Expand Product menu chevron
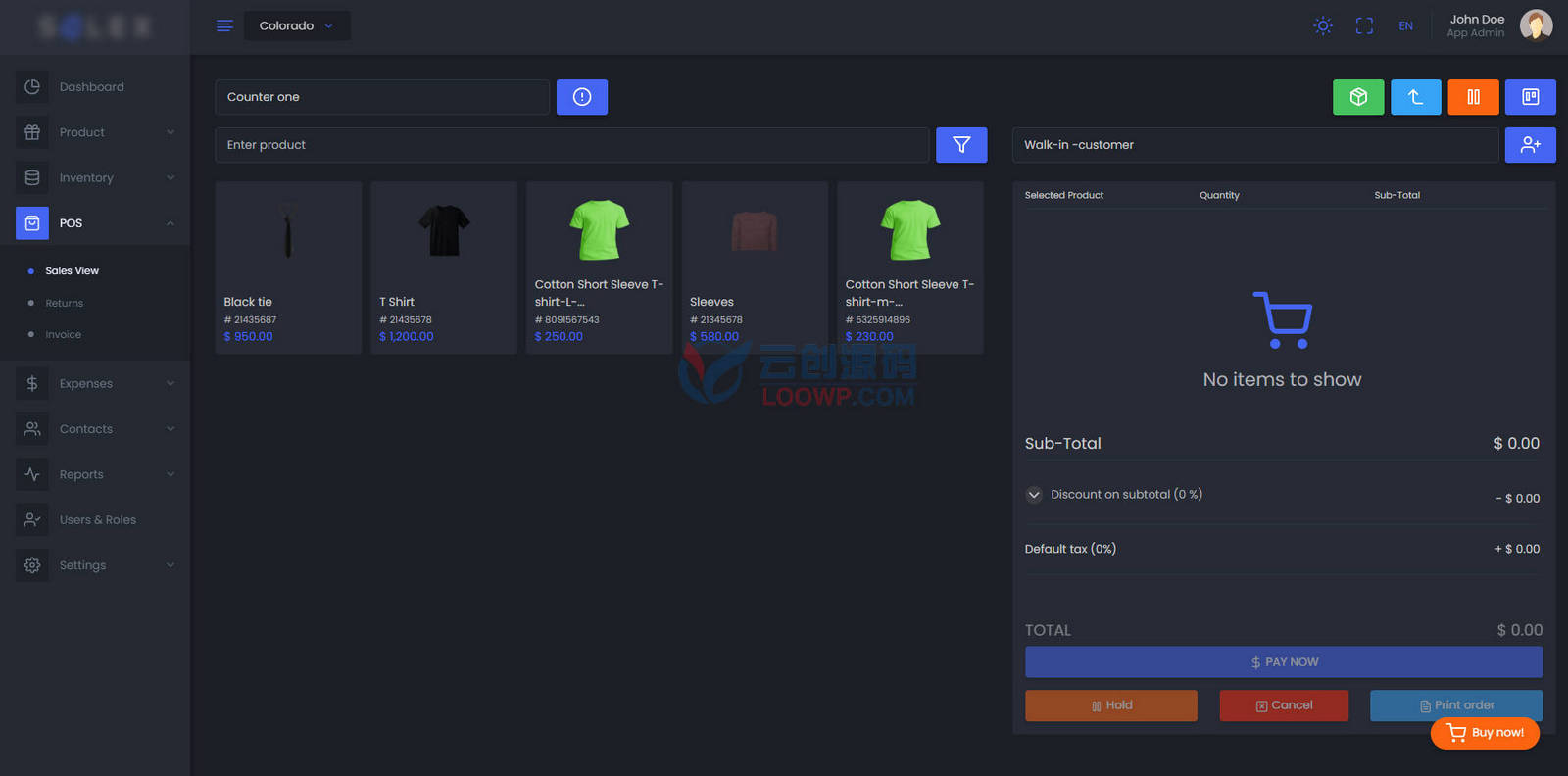Viewport: 1568px width, 776px height. pyautogui.click(x=171, y=132)
